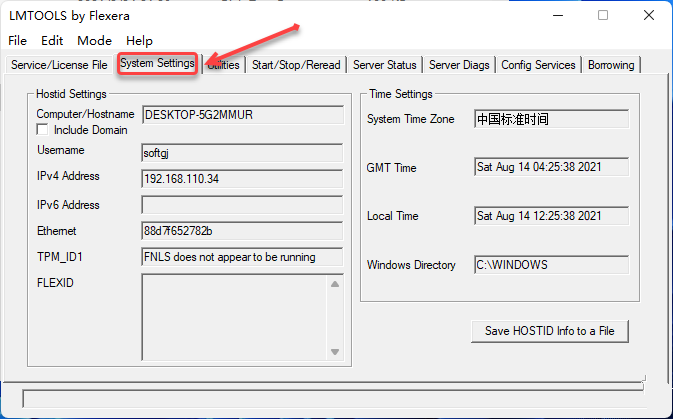Click the Ethernet address field

242,231
